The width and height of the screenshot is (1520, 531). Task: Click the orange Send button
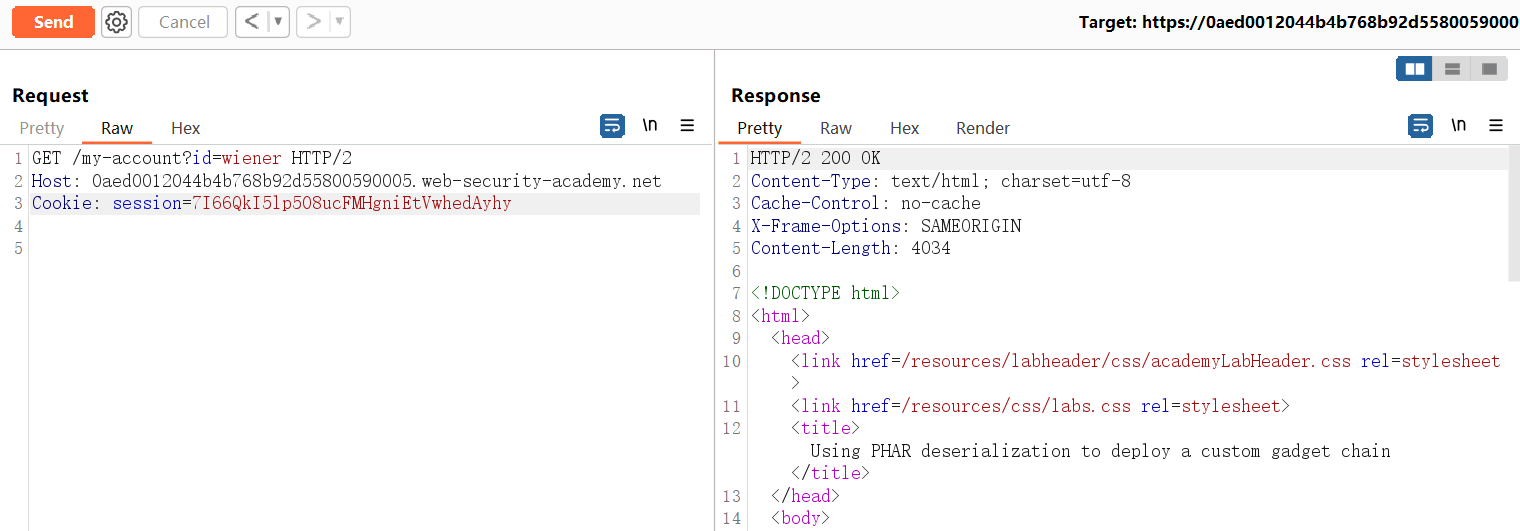53,22
